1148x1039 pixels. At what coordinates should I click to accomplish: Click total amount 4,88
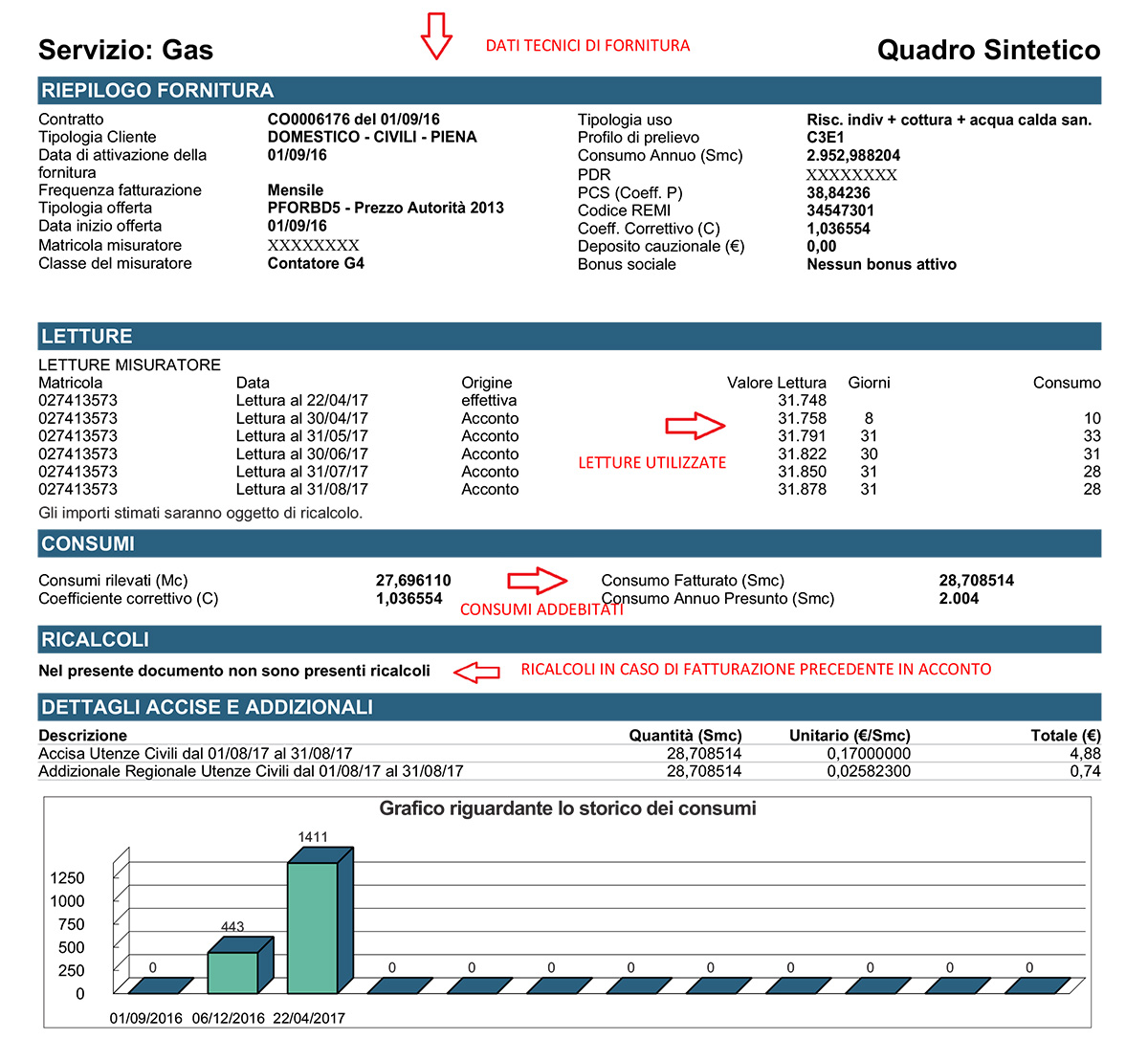(x=1085, y=754)
